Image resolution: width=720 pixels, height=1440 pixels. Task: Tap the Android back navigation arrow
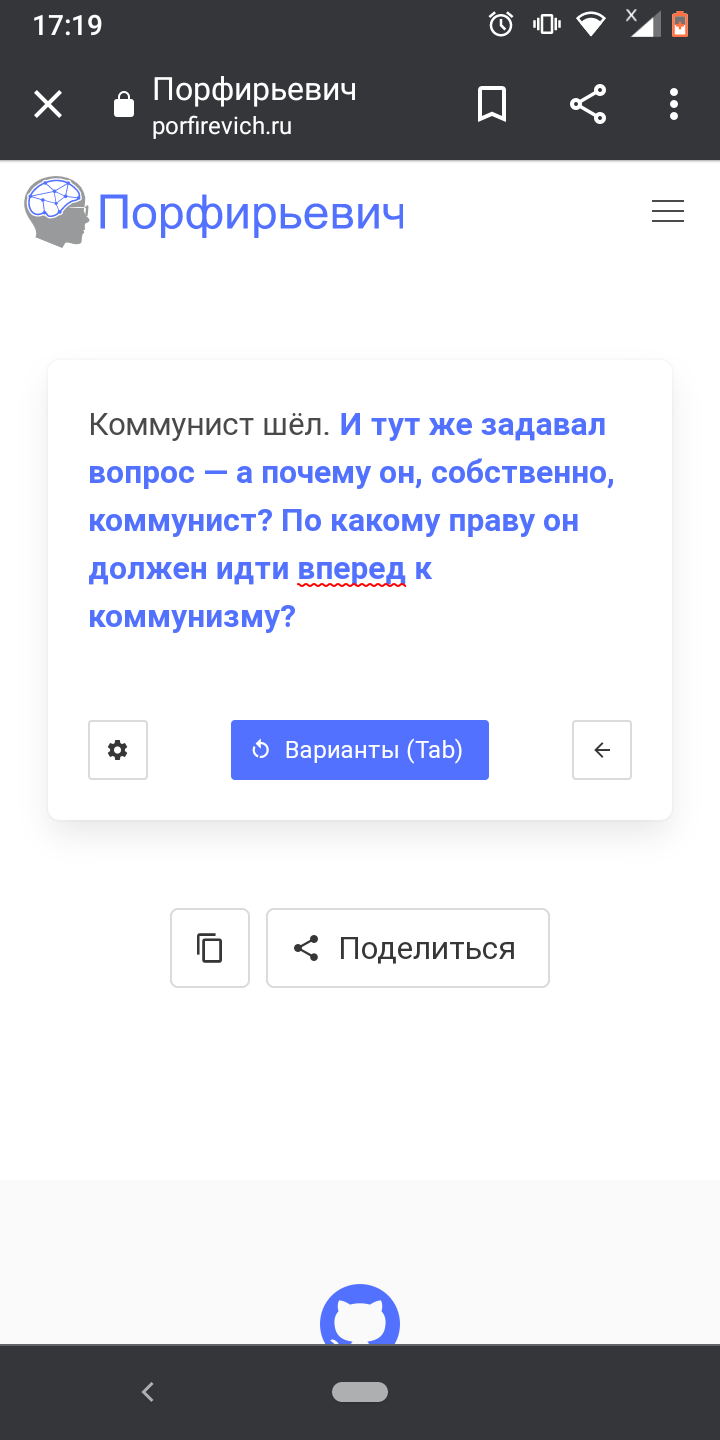click(x=148, y=1391)
